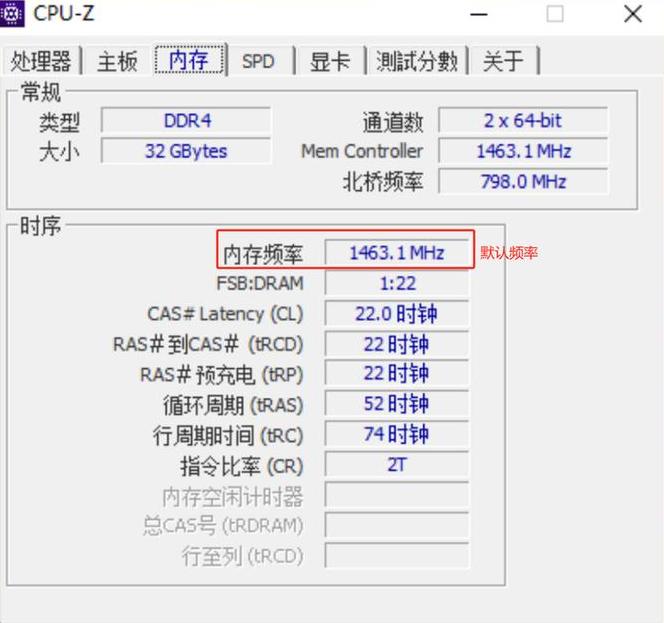Viewport: 664px width, 623px height.
Task: Close the CPU-Z window
Action: coord(633,14)
